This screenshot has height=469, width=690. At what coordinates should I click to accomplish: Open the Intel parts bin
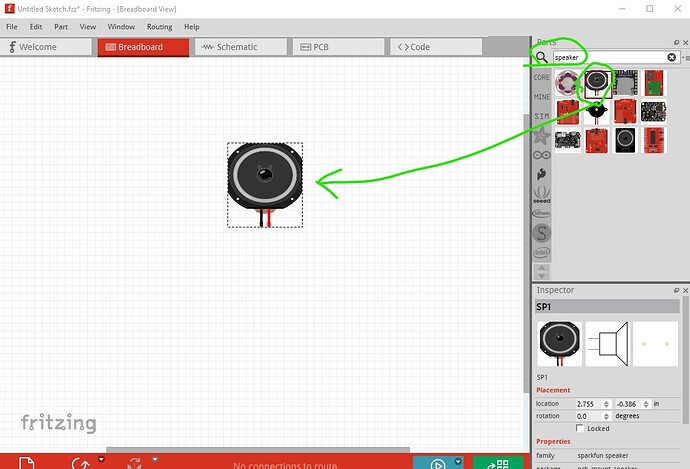[x=541, y=252]
